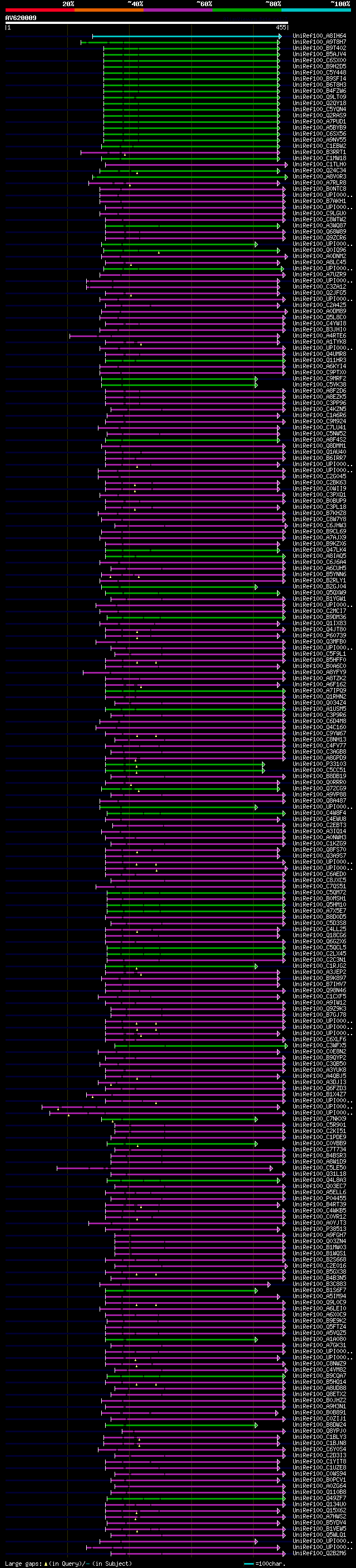The image size is (356, 1568).
Task: Select hit UniRef100_Q9LT09
Action: (x=319, y=97)
